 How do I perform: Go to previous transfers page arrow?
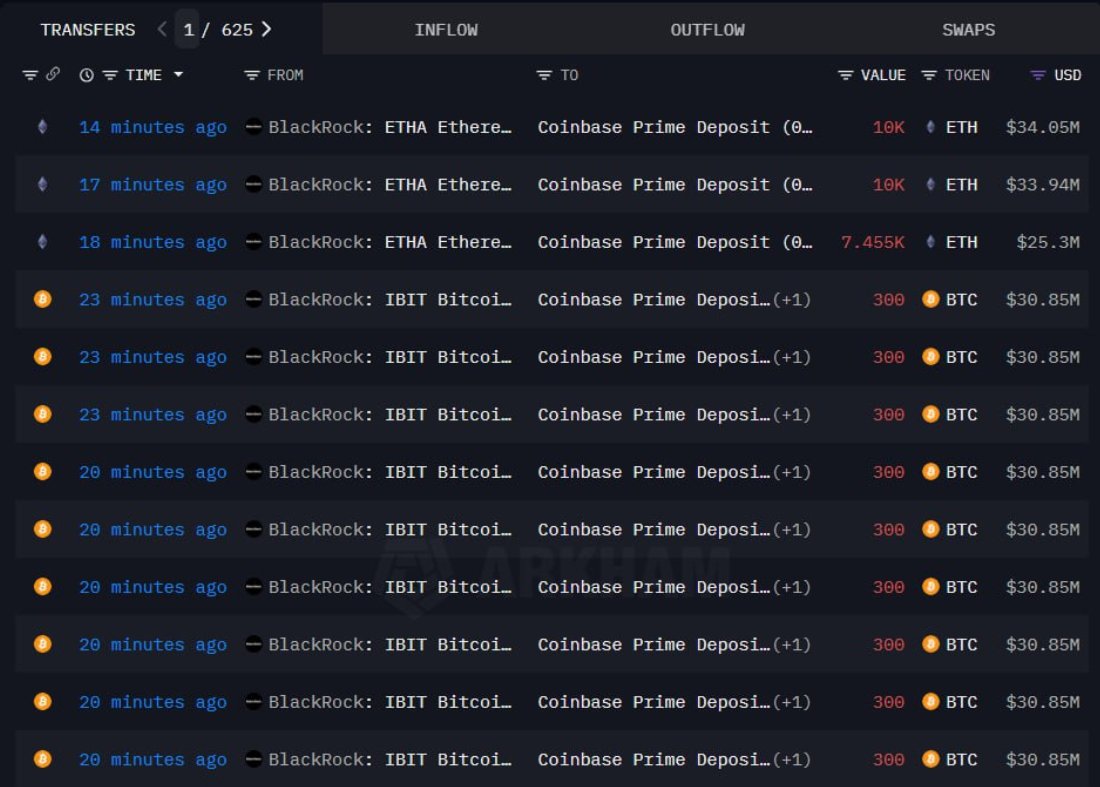[x=162, y=29]
